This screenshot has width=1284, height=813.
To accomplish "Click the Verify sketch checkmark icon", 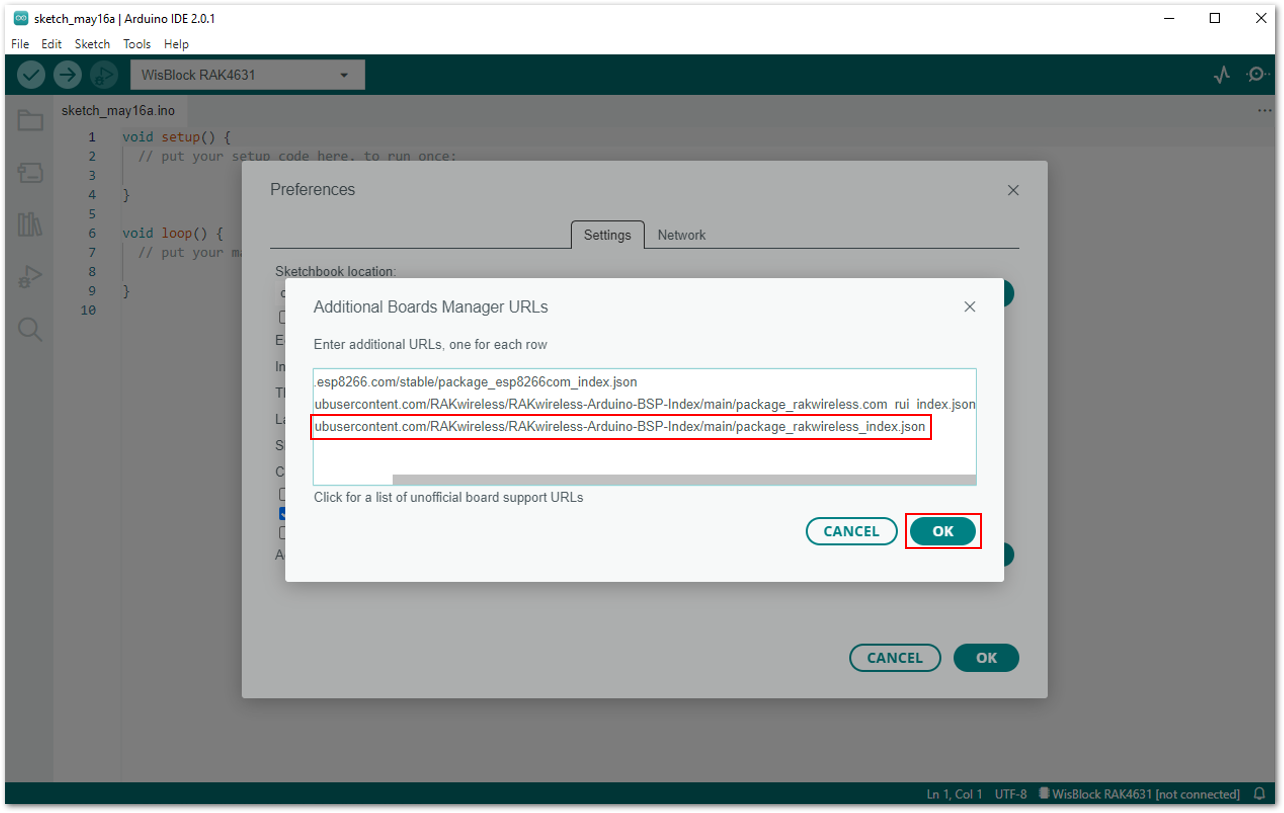I will click(x=31, y=74).
